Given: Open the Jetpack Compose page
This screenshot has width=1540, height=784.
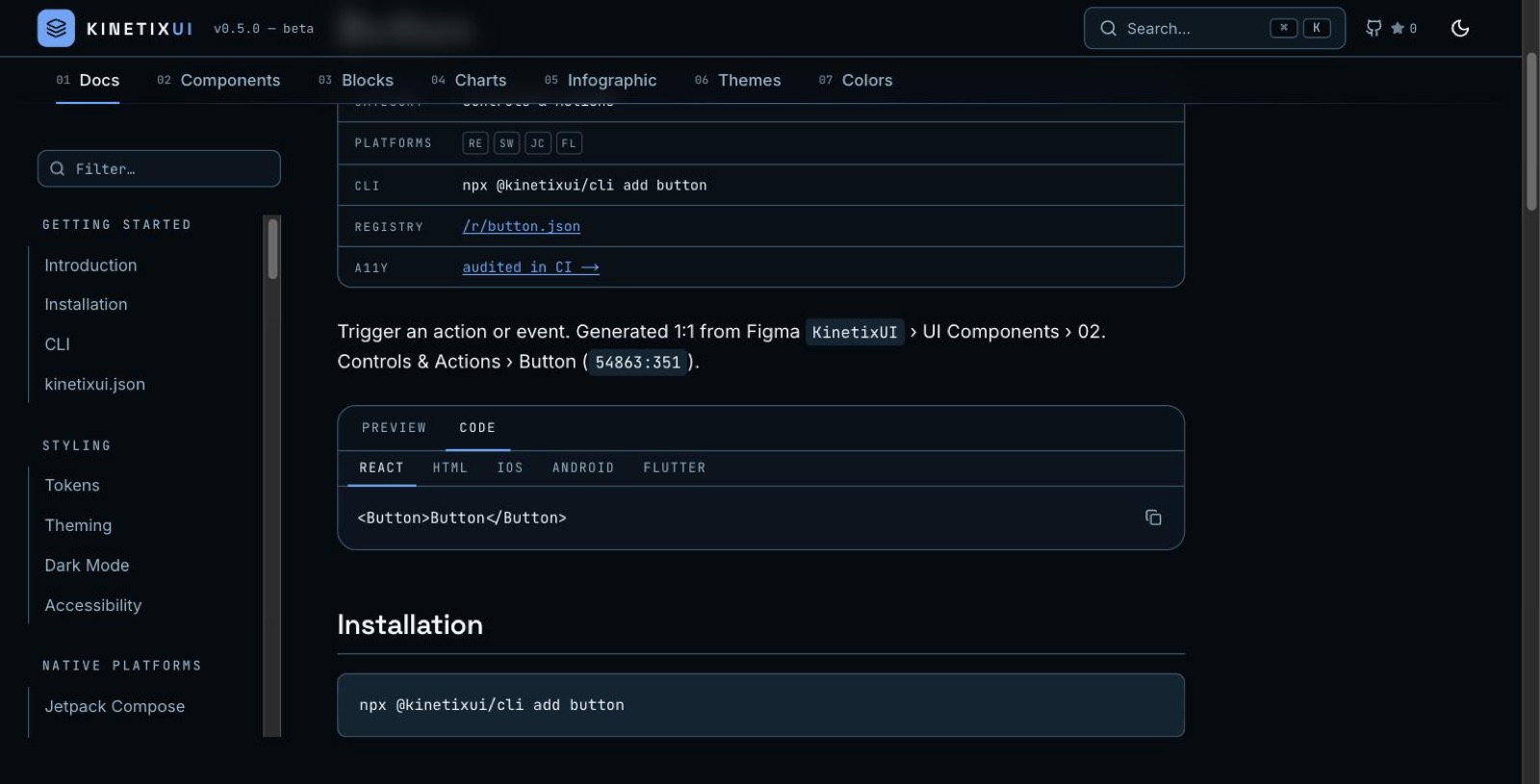Looking at the screenshot, I should (115, 706).
